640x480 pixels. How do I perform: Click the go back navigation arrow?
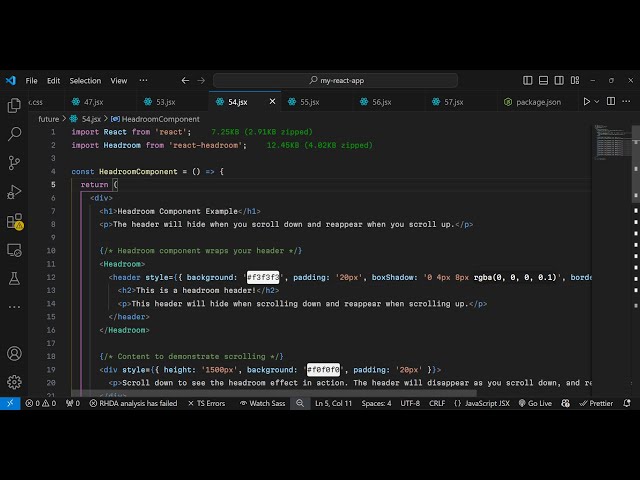click(185, 80)
